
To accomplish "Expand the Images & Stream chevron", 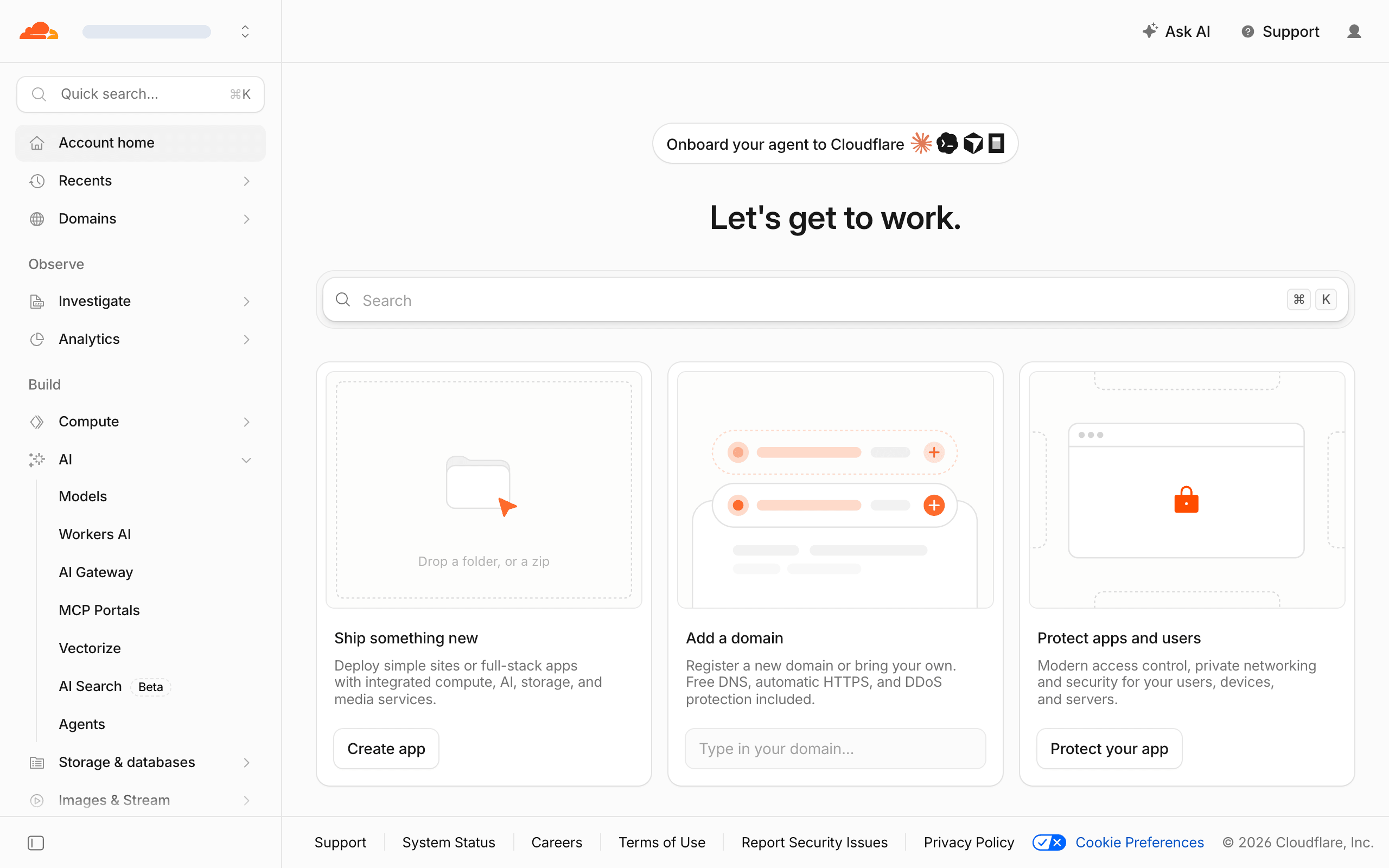I will click(x=246, y=800).
